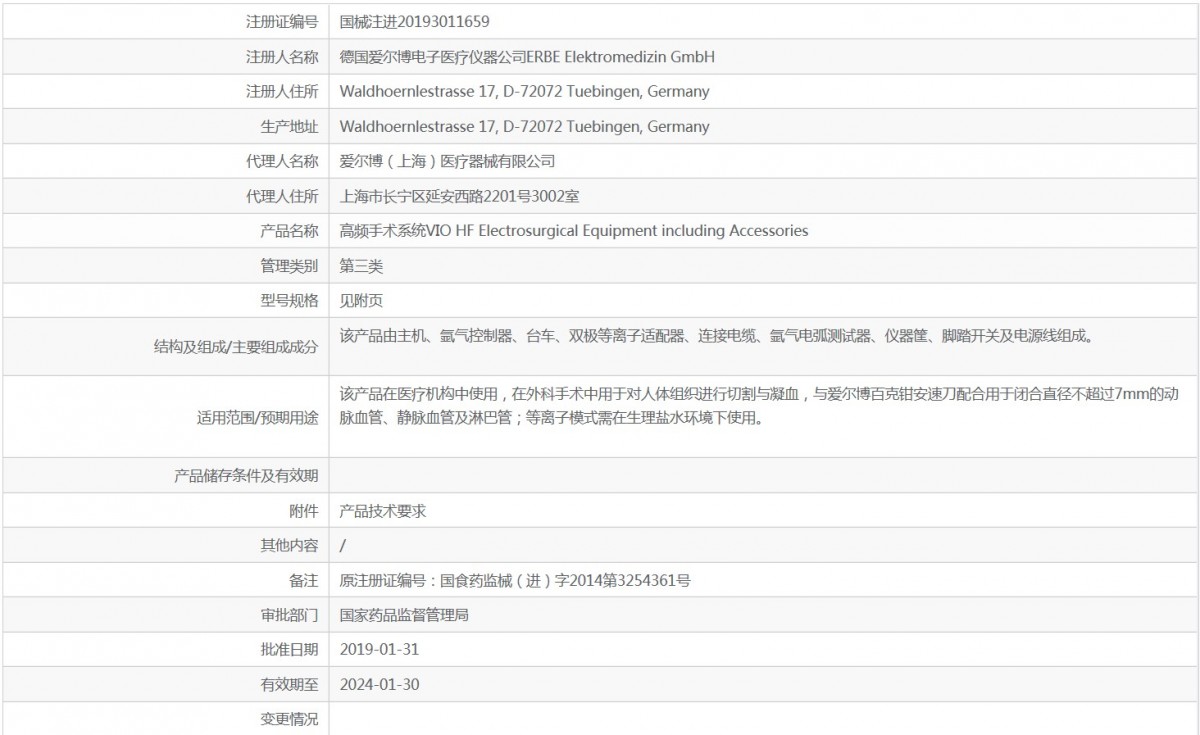Select remark 原注册证编号 国食药监械（进）字2014第3254361号
This screenshot has height=735, width=1200.
point(515,580)
